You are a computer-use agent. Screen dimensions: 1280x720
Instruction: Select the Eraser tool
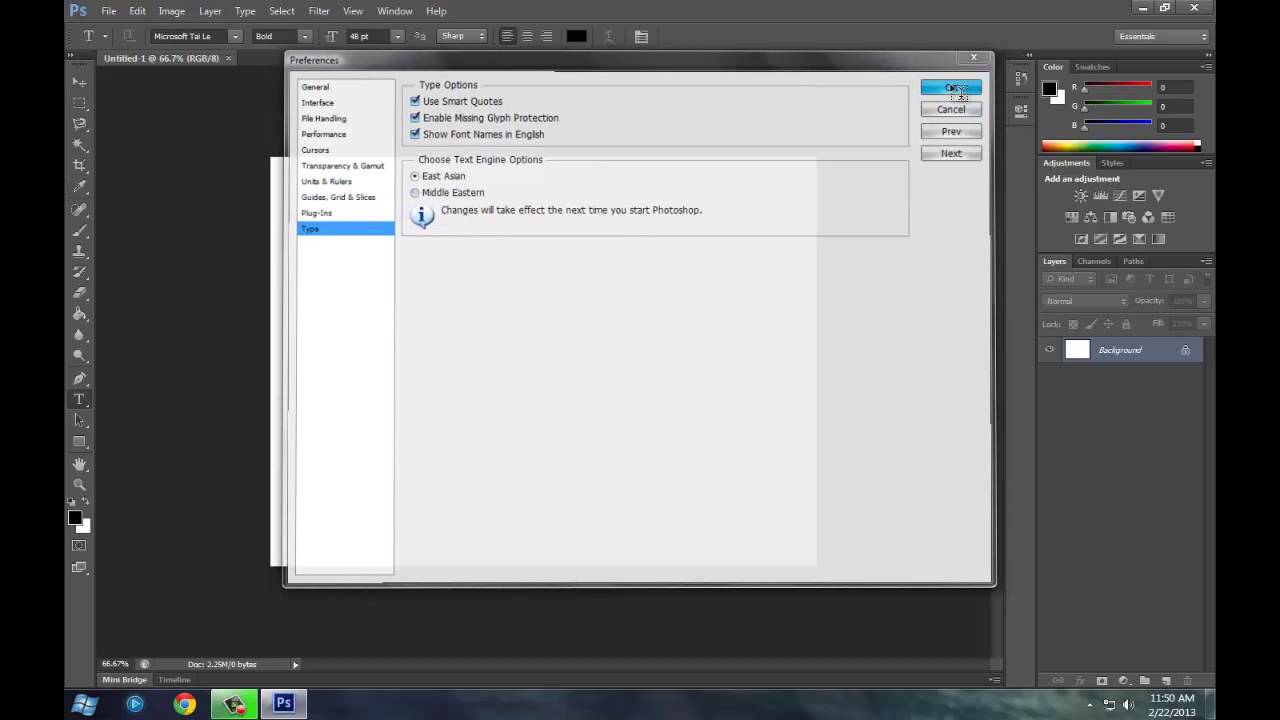(x=79, y=294)
